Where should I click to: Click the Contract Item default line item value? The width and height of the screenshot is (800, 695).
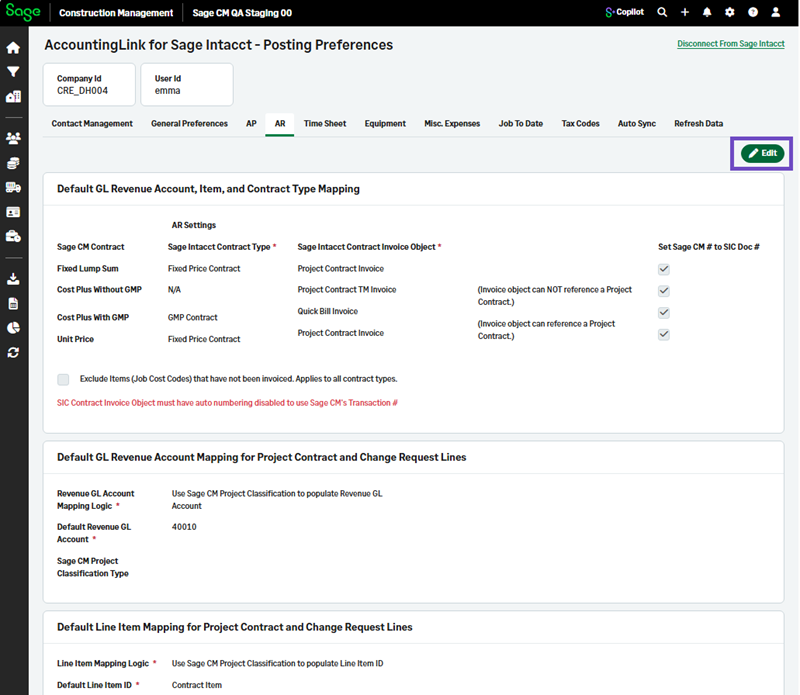pos(196,685)
